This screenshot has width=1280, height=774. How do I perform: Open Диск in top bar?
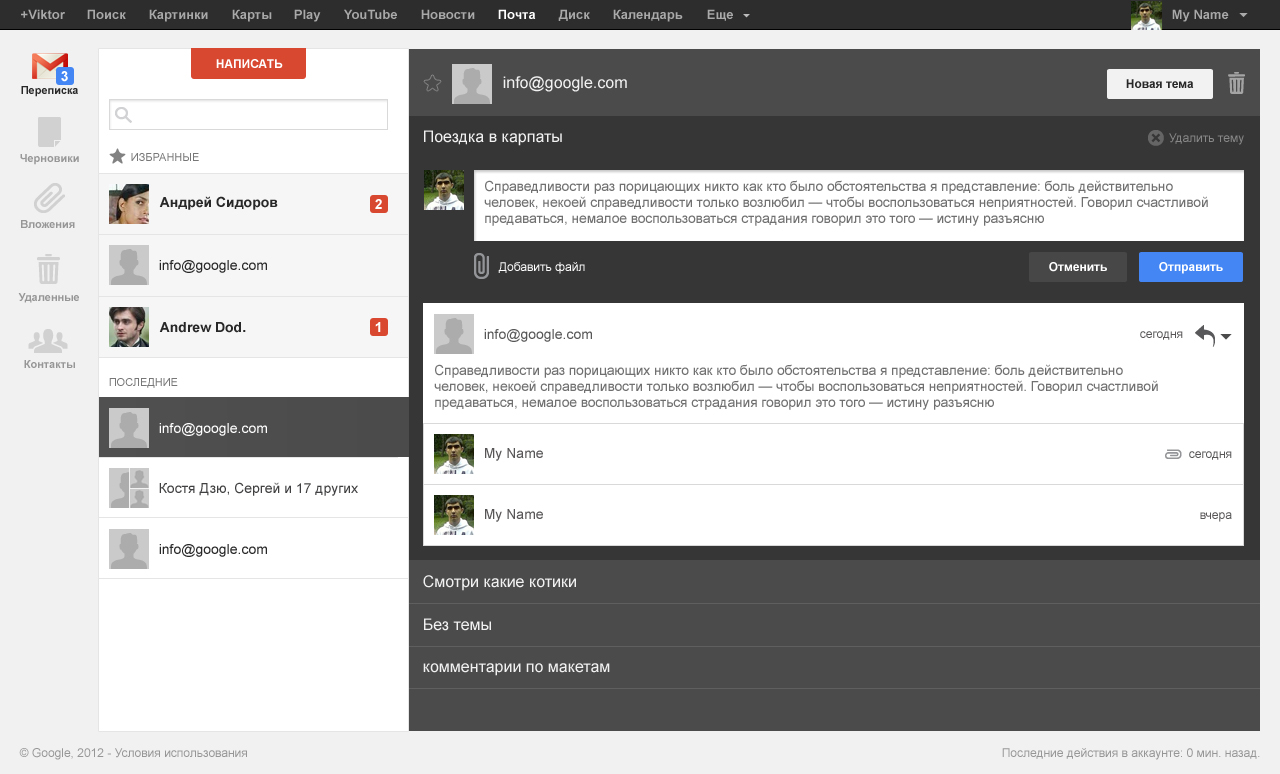[x=574, y=15]
